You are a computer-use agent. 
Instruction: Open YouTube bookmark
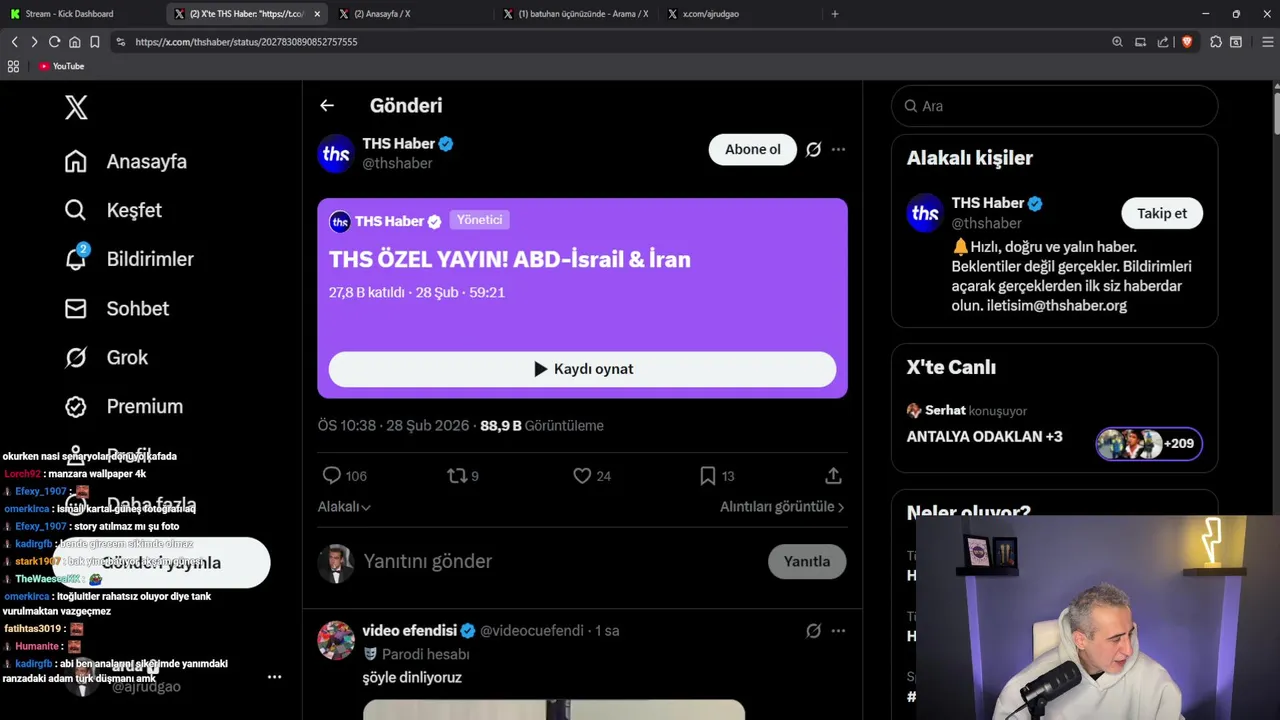(61, 66)
